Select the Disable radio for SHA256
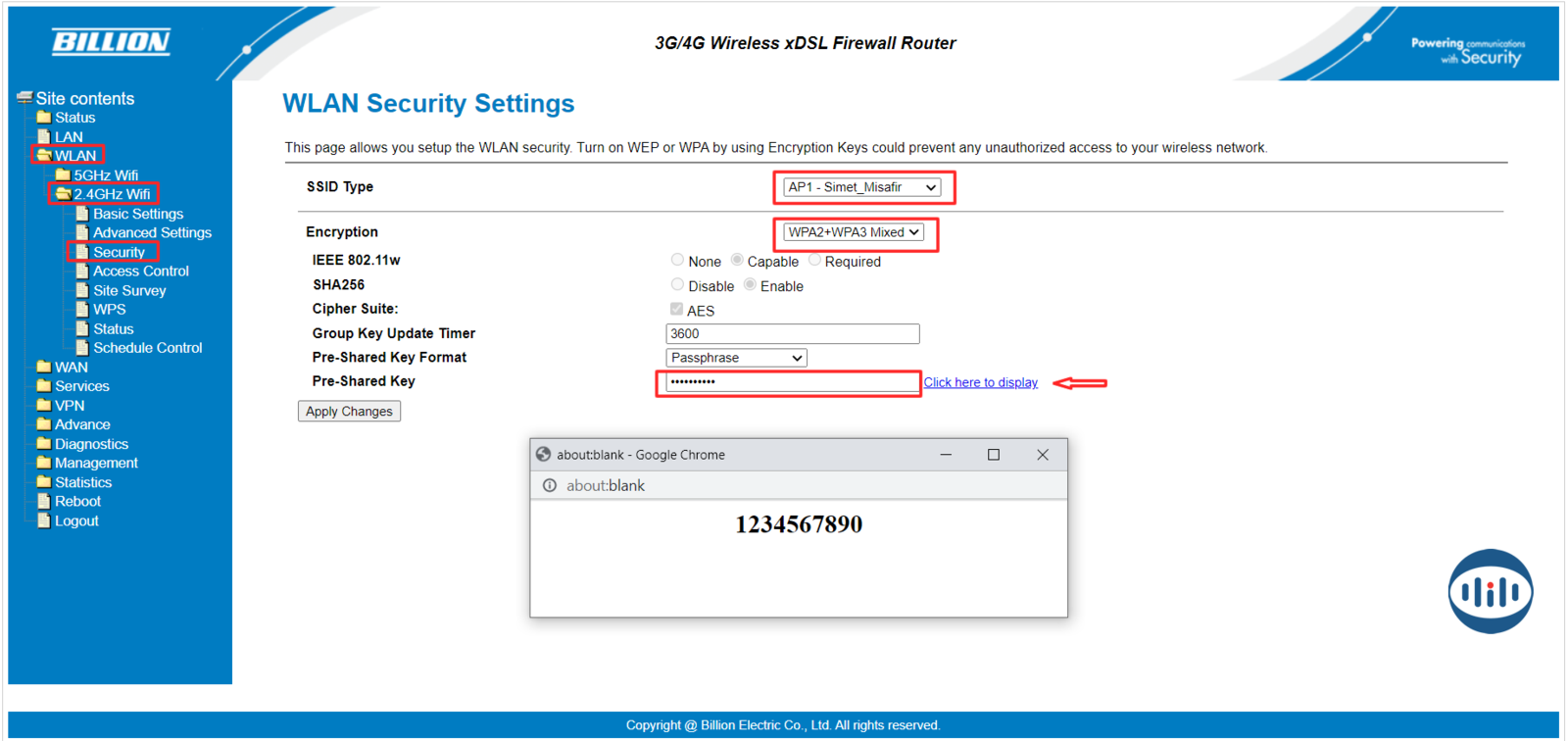The height and width of the screenshot is (741, 1568). point(677,285)
